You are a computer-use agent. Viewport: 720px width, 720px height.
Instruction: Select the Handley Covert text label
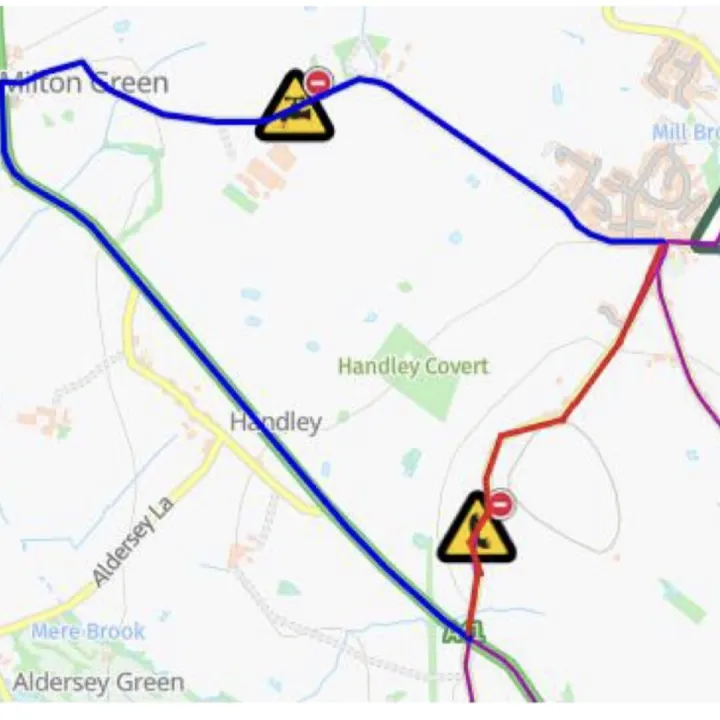pos(413,366)
